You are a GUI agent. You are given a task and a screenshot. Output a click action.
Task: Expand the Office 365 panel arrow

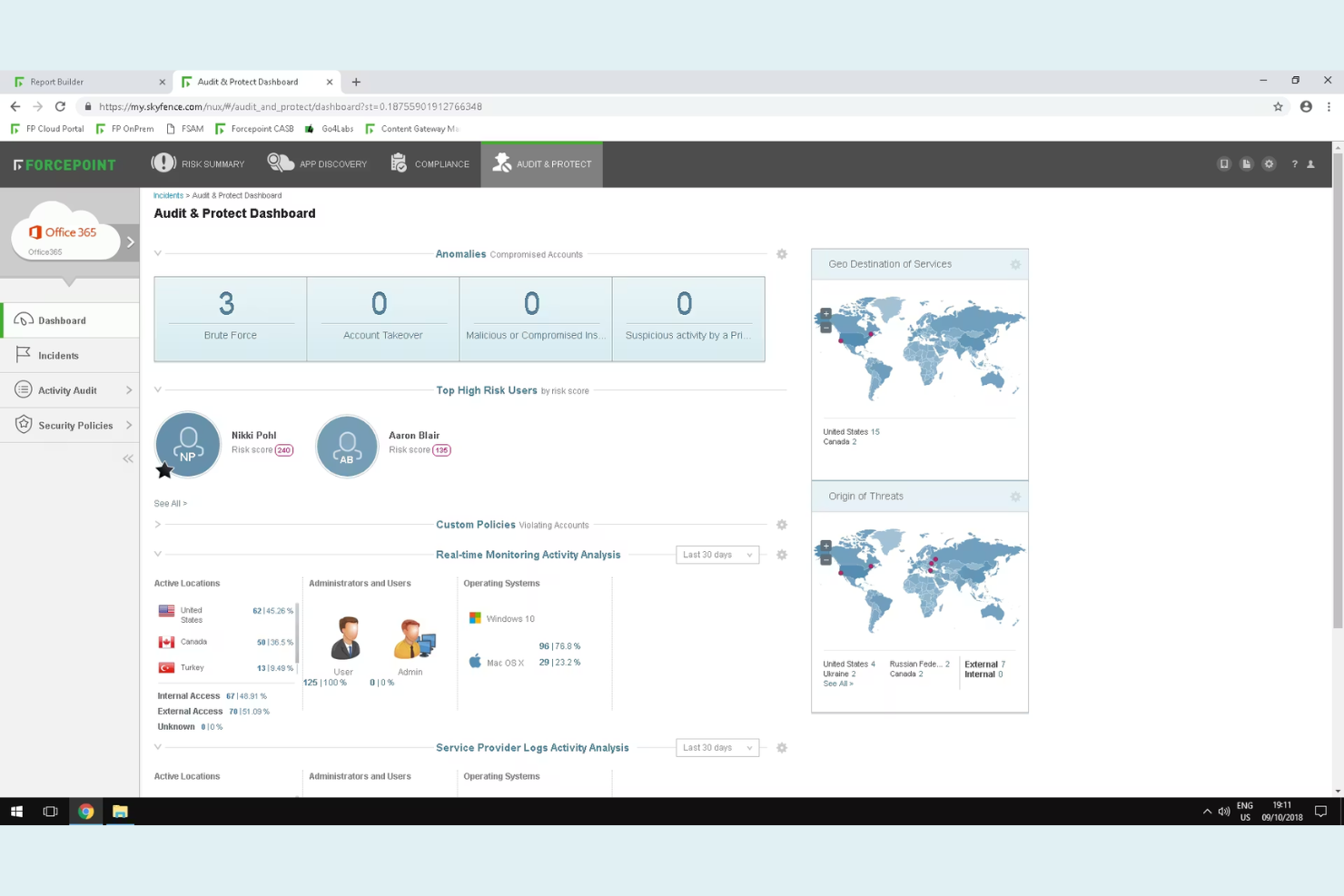coord(130,242)
